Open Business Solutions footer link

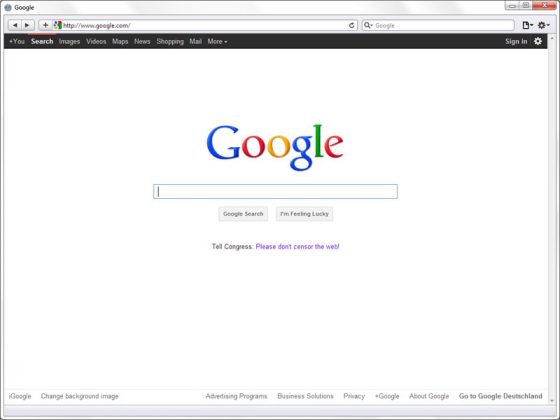tap(305, 396)
